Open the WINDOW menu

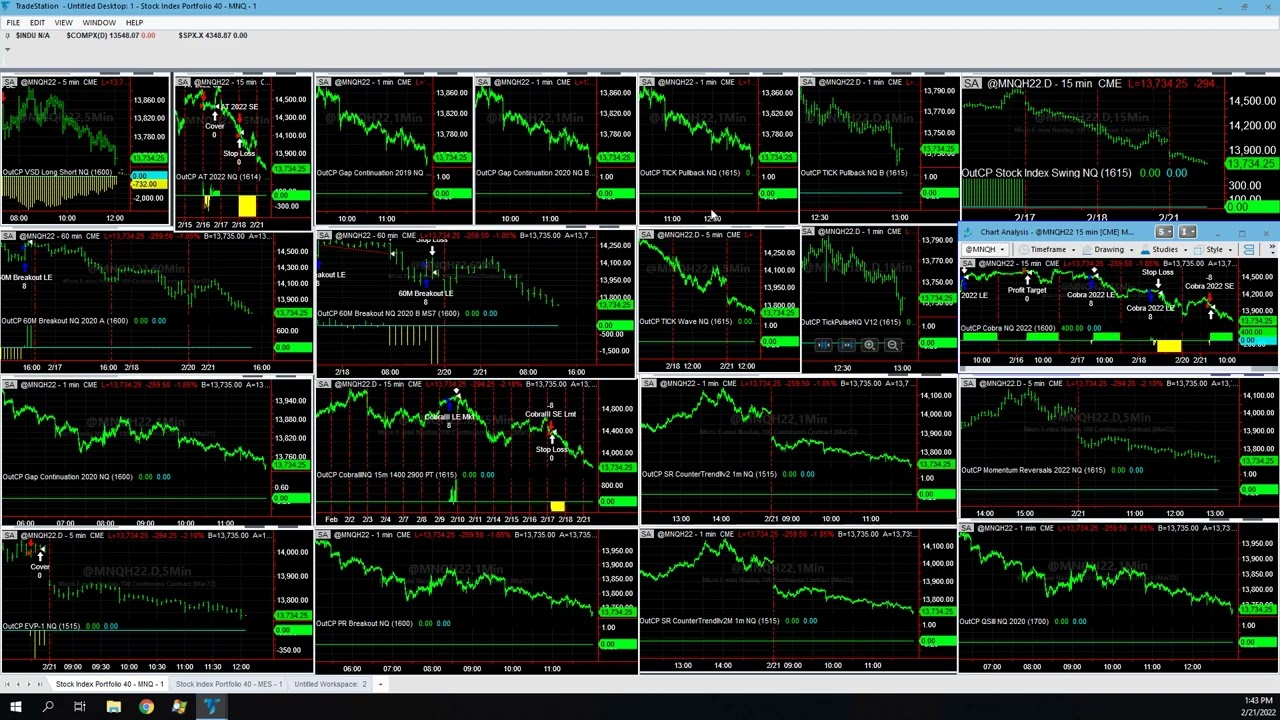(x=98, y=22)
